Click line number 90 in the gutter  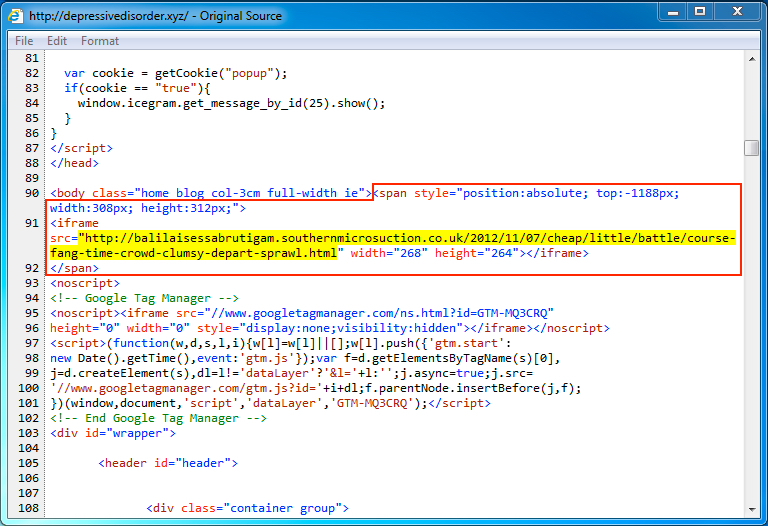click(x=32, y=193)
